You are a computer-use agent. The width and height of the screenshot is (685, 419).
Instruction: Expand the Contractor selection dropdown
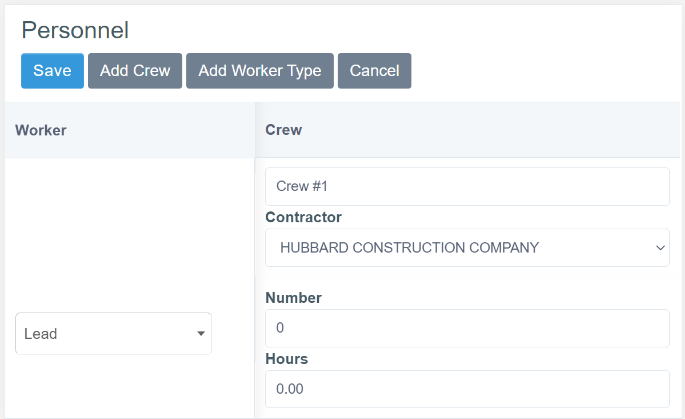467,247
